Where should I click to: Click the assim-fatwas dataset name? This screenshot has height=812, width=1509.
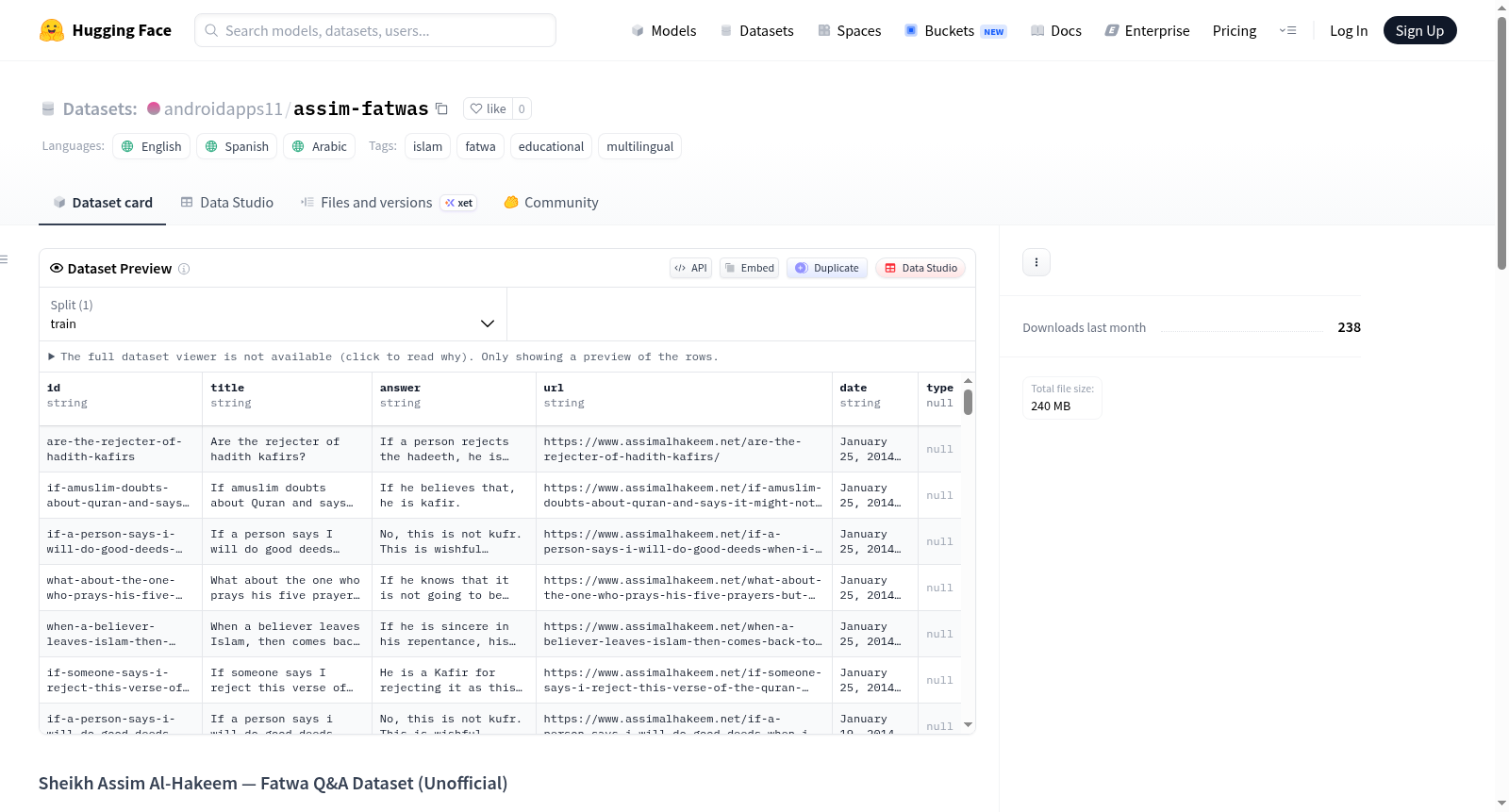tap(361, 109)
